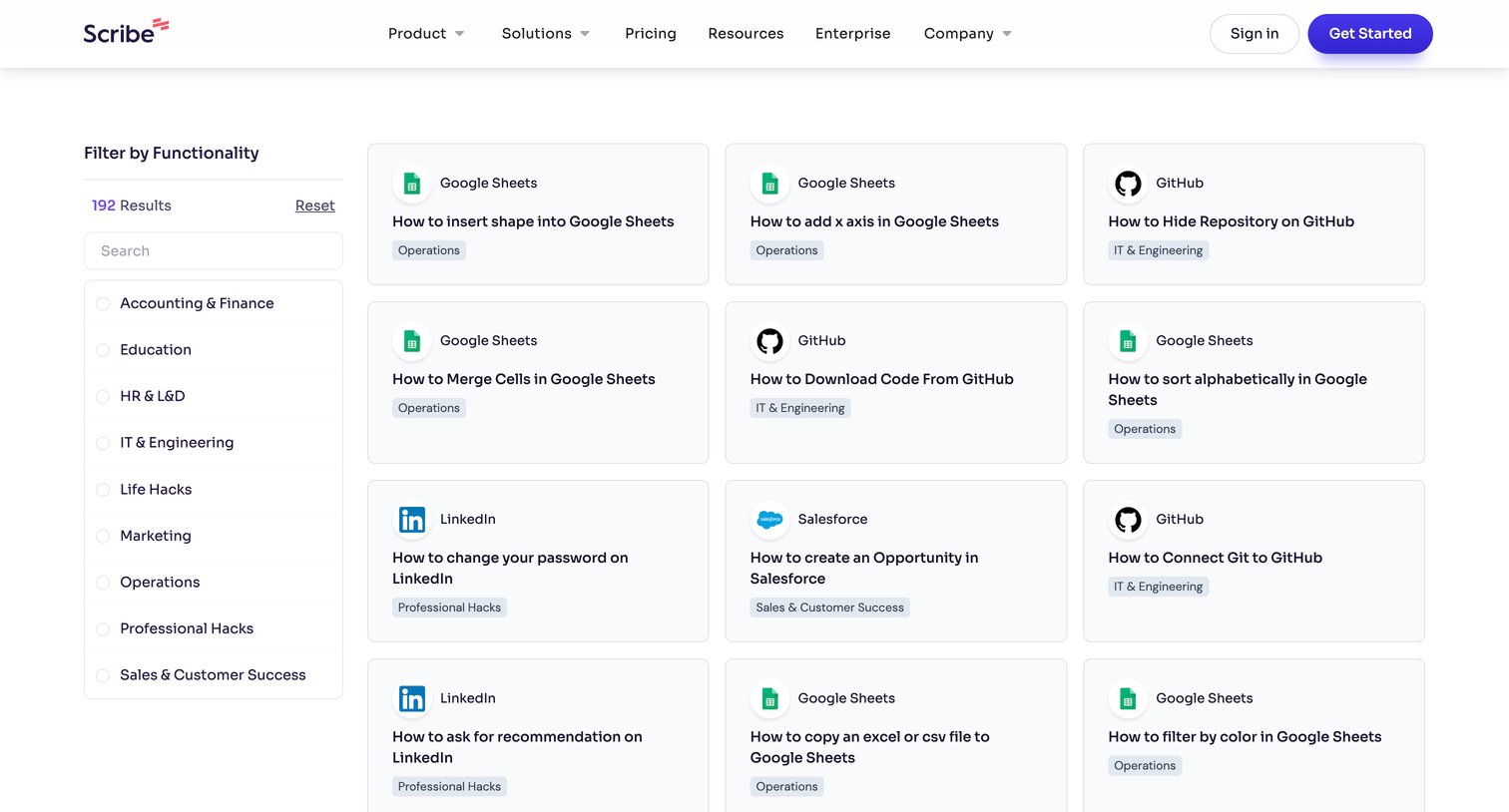
Task: Click Google Sheets icon on add x axis card
Action: click(769, 184)
